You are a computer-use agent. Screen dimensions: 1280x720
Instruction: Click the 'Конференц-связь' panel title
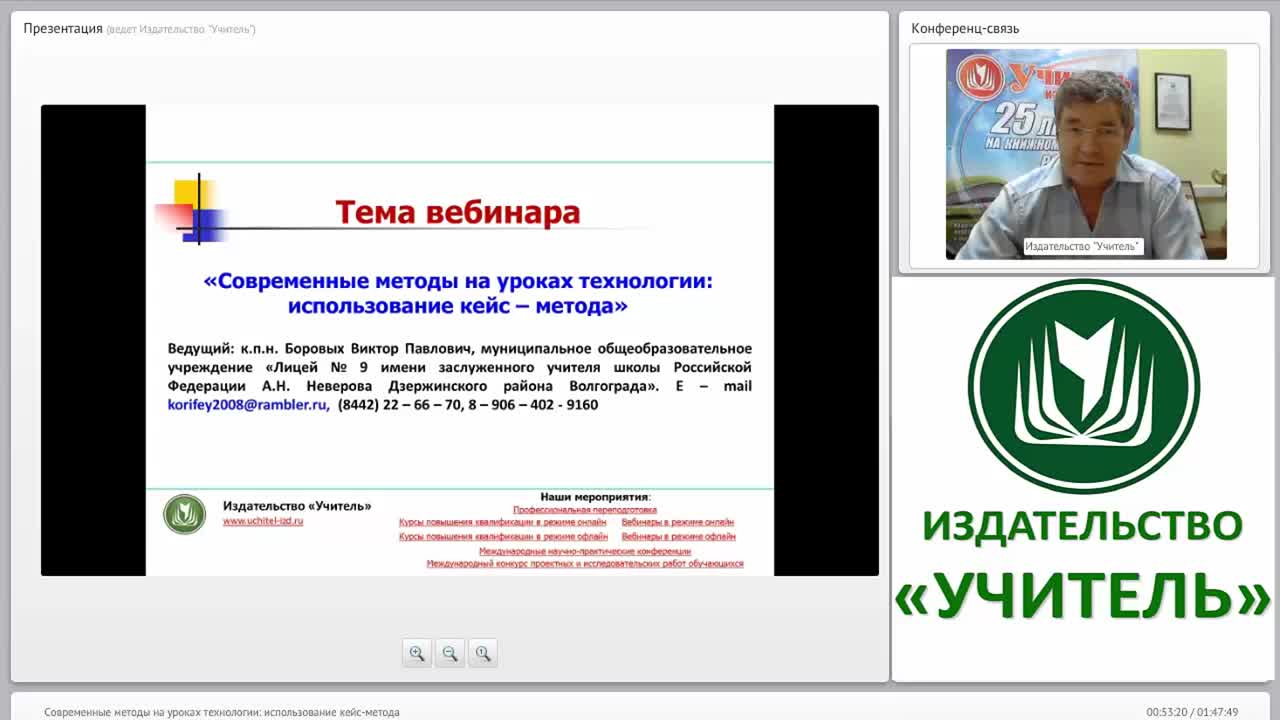click(965, 29)
